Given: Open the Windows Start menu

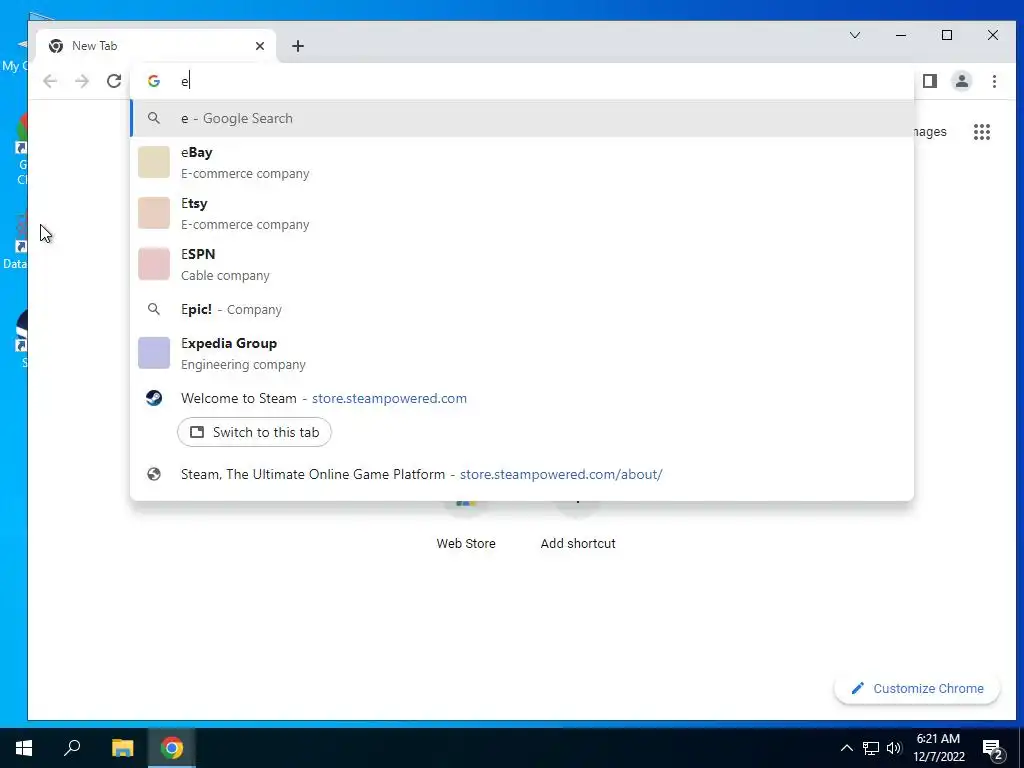Looking at the screenshot, I should (24, 748).
